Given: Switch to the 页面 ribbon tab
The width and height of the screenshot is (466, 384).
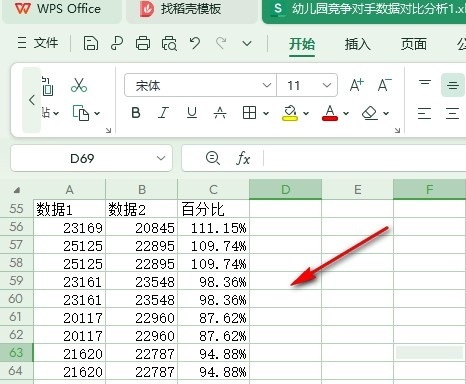Looking at the screenshot, I should [x=414, y=44].
